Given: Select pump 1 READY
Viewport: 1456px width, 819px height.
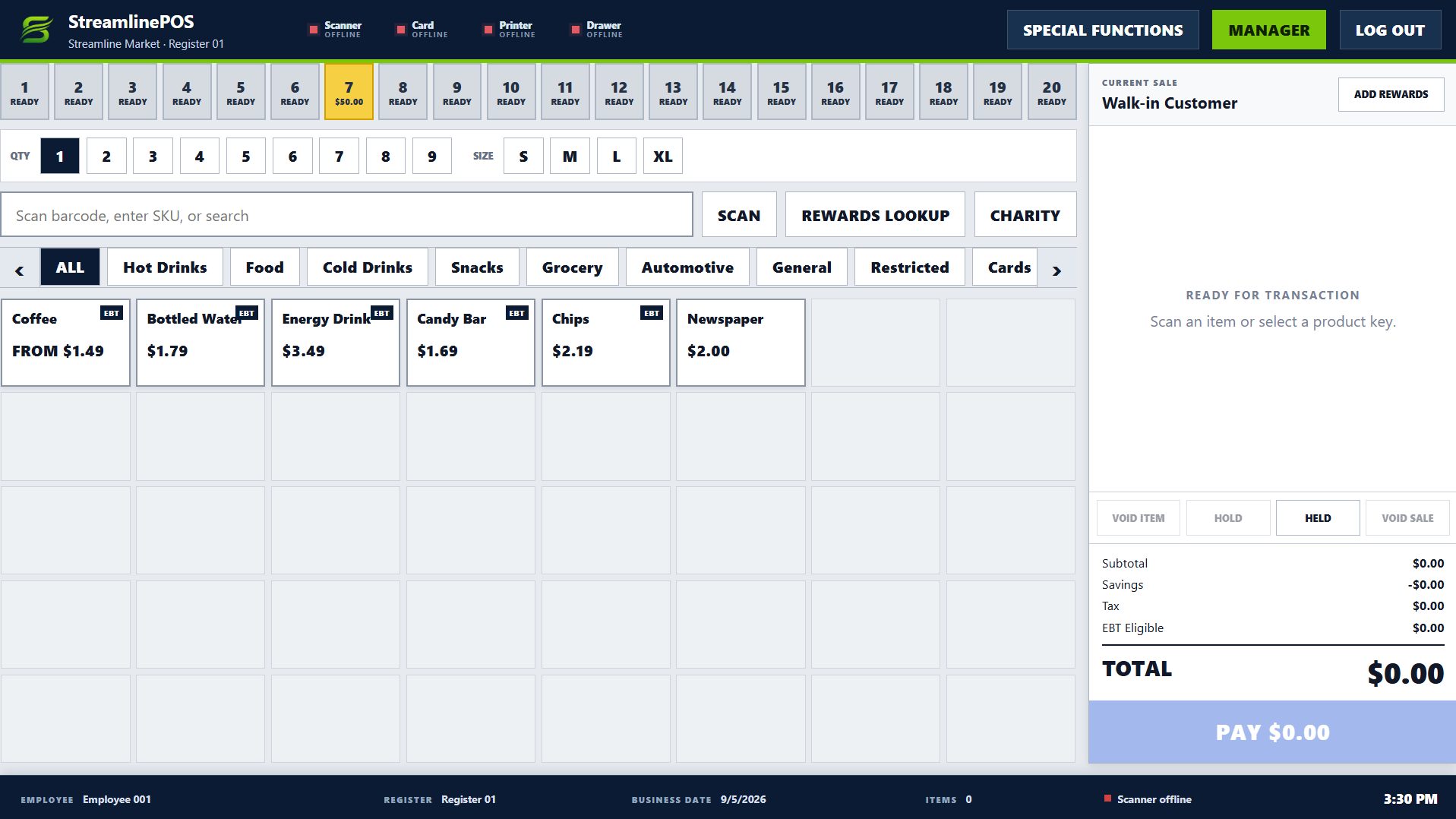Looking at the screenshot, I should pyautogui.click(x=24, y=92).
